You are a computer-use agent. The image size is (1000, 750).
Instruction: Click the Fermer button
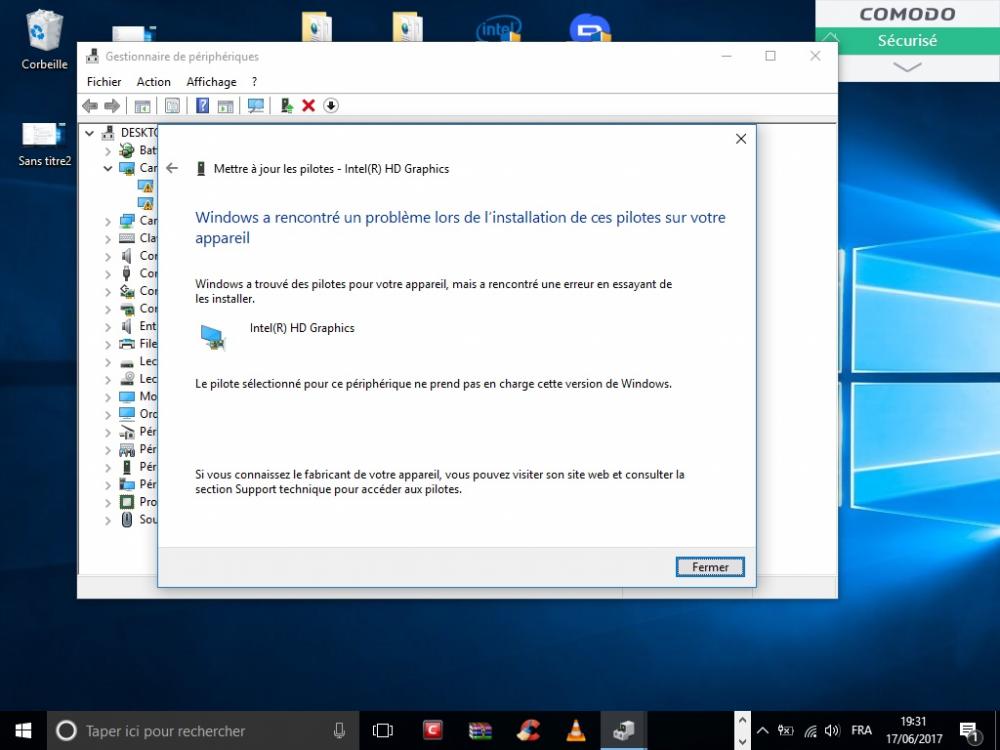point(710,567)
